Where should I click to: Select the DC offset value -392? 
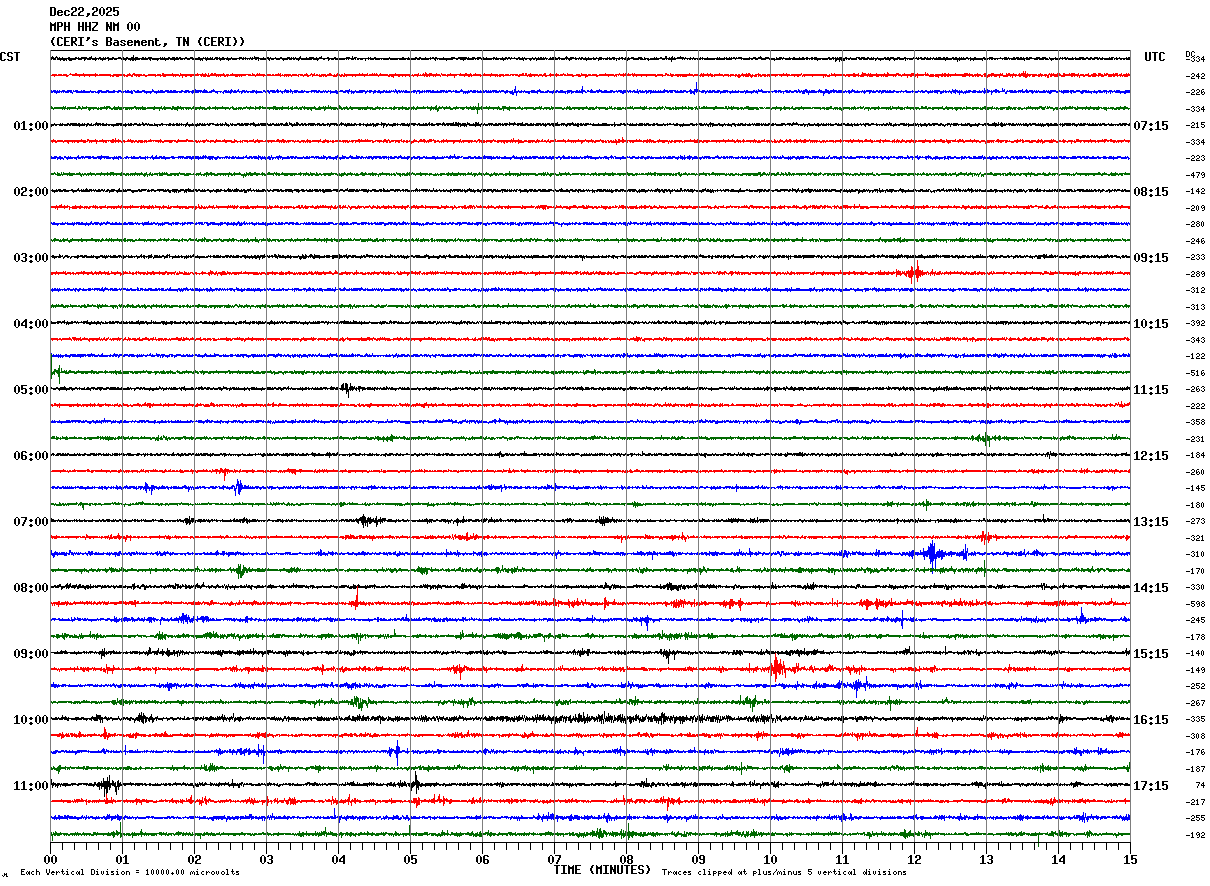[x=1195, y=324]
